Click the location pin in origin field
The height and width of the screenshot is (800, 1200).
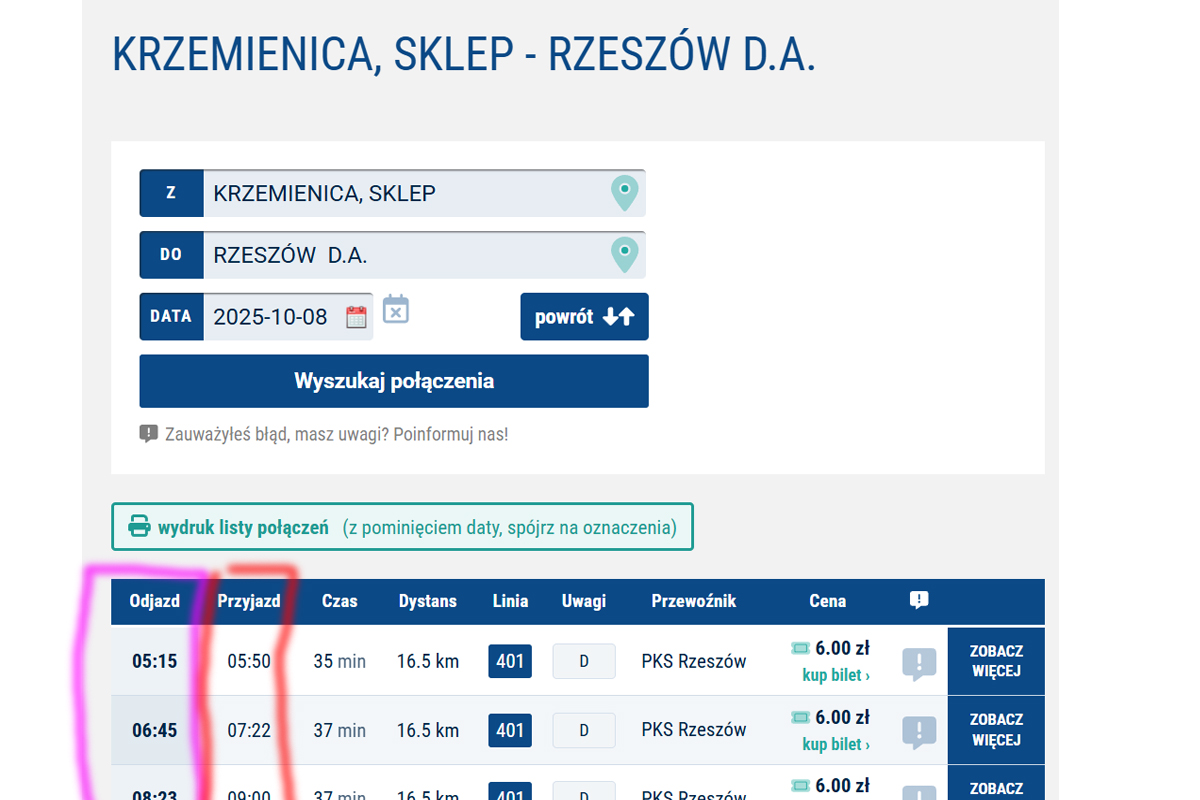click(x=624, y=192)
